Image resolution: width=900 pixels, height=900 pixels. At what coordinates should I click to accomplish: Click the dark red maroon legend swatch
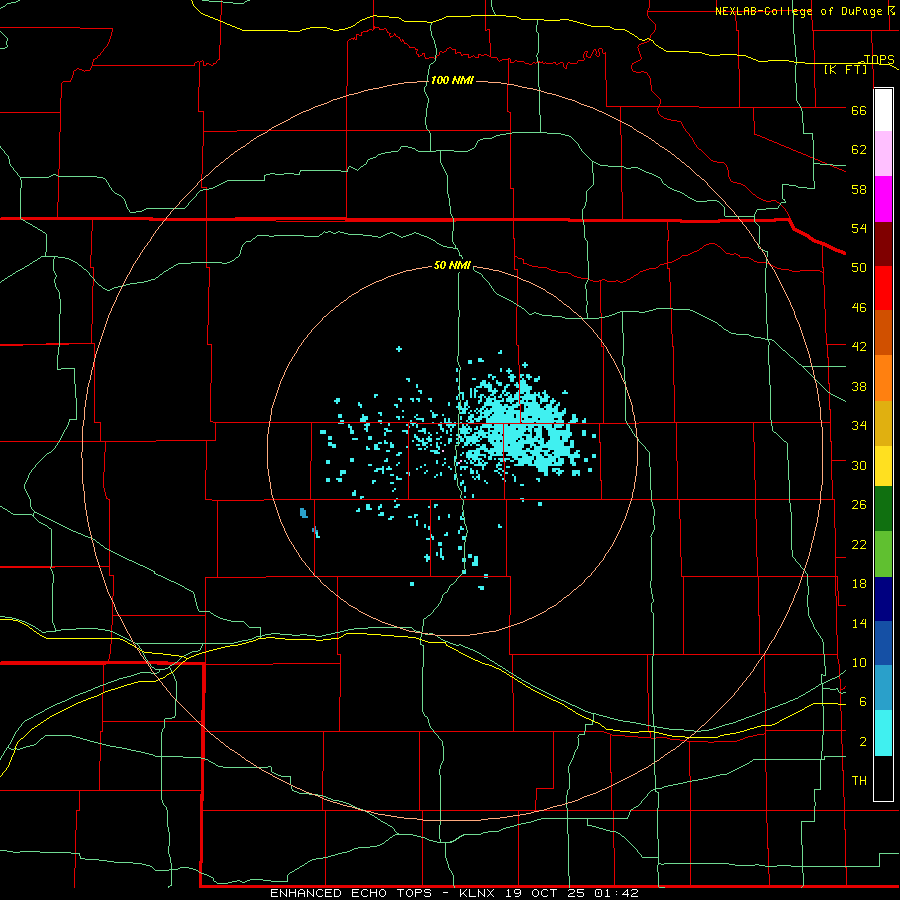click(x=883, y=243)
